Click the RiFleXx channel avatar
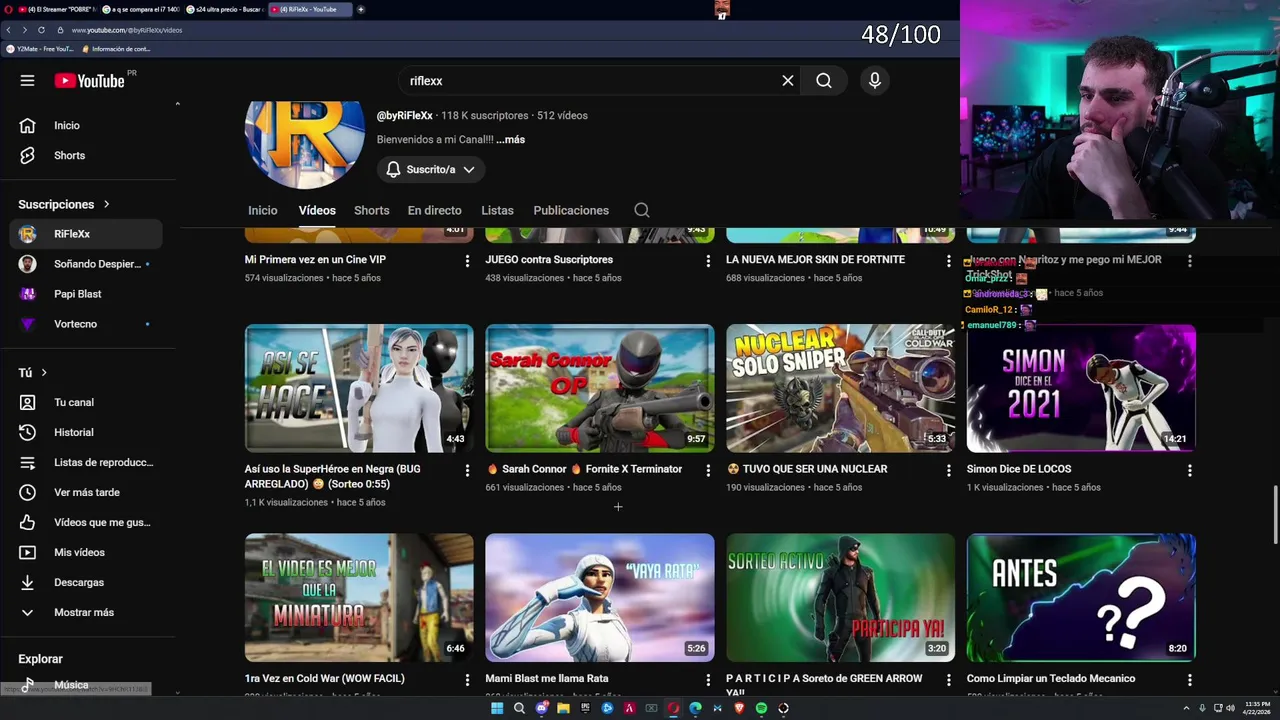Image resolution: width=1280 pixels, height=720 pixels. pyautogui.click(x=305, y=144)
